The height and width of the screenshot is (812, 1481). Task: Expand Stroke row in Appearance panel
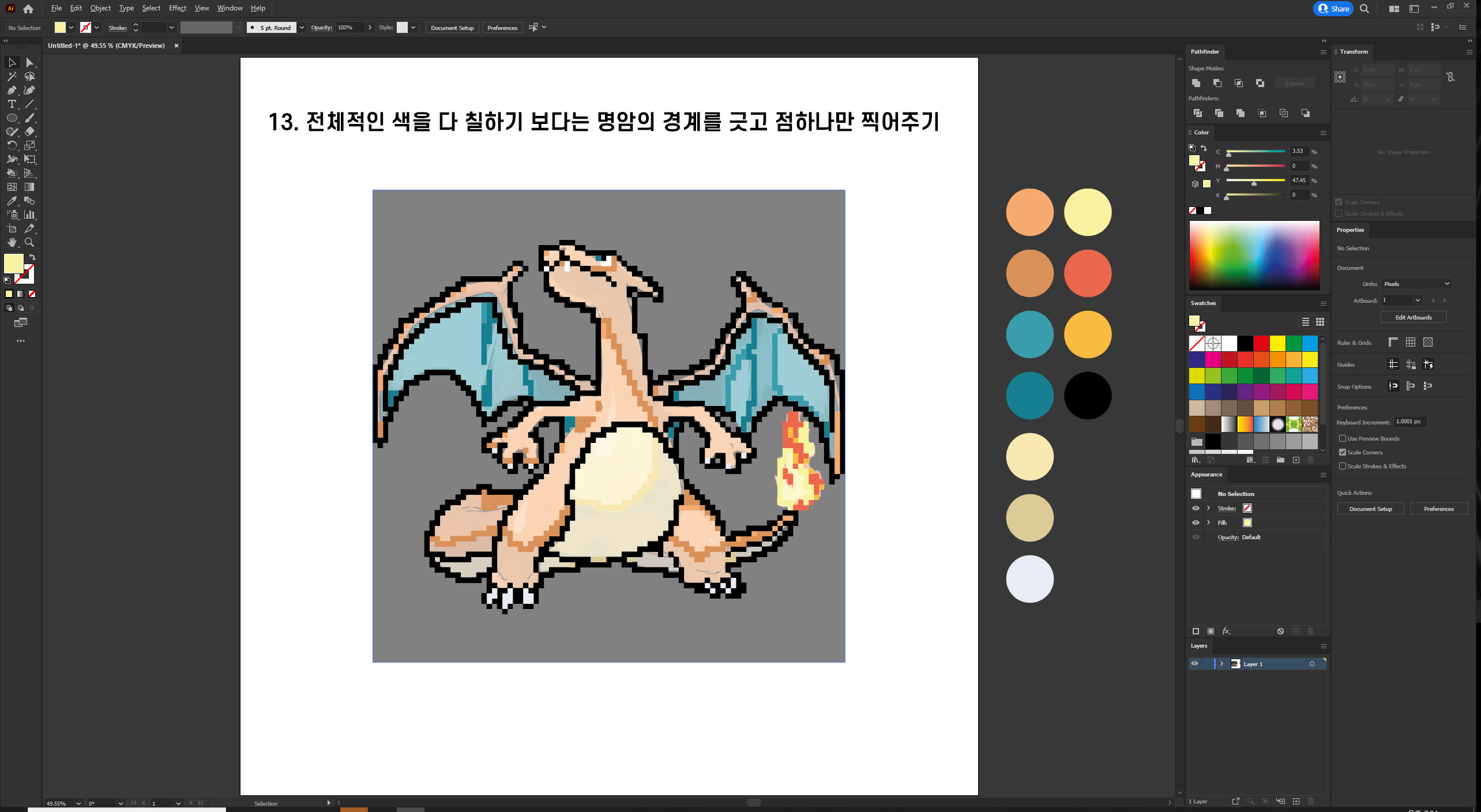[x=1209, y=508]
